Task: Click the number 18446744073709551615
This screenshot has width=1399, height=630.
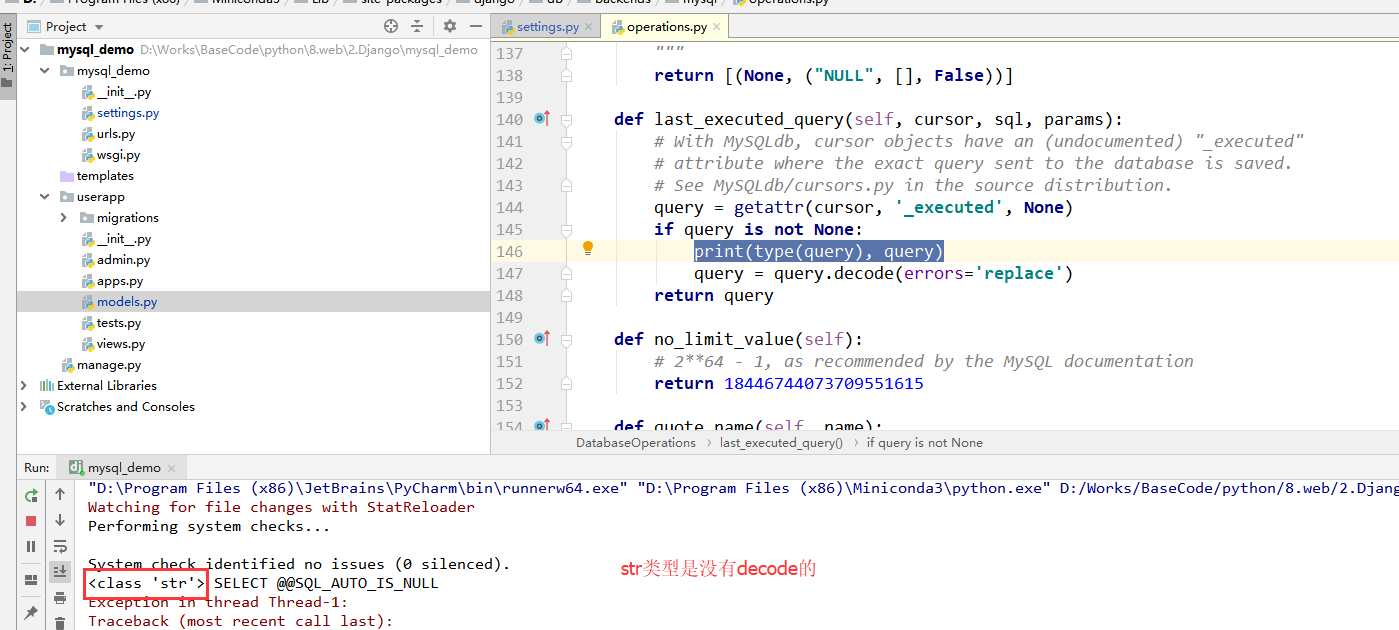Action: (824, 383)
